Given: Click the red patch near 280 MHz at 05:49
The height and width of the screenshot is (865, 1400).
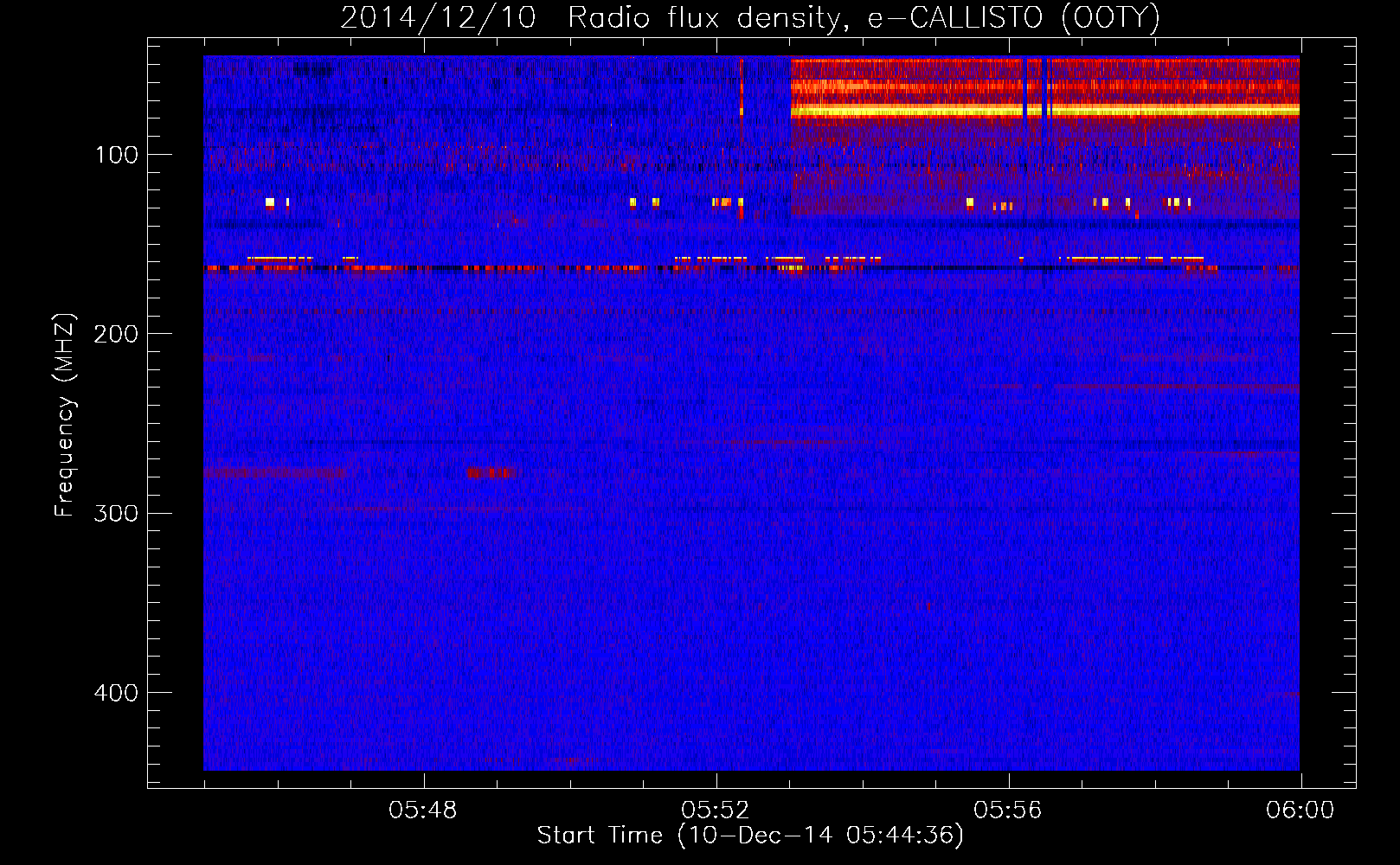Looking at the screenshot, I should [491, 472].
